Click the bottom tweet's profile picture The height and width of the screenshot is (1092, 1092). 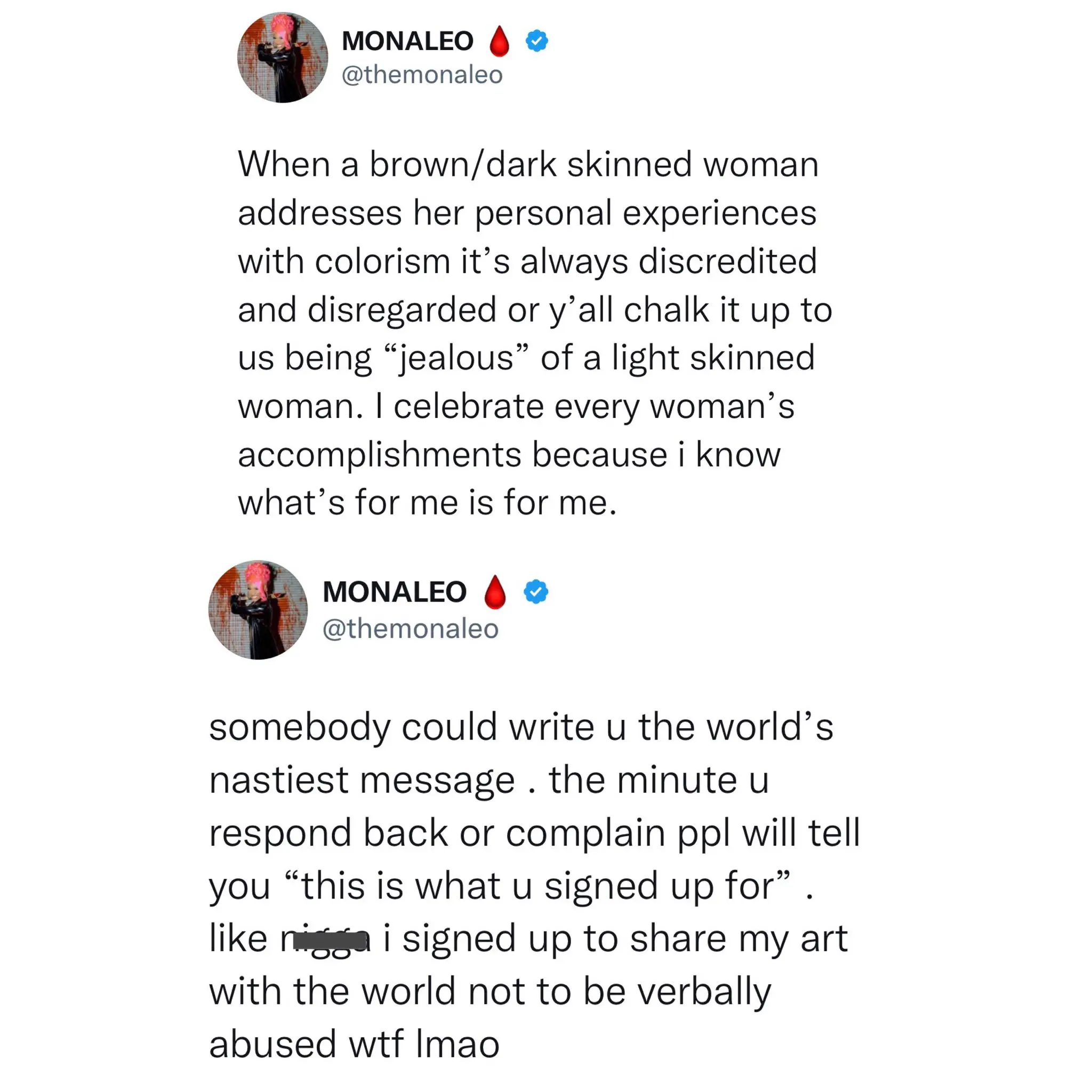258,609
